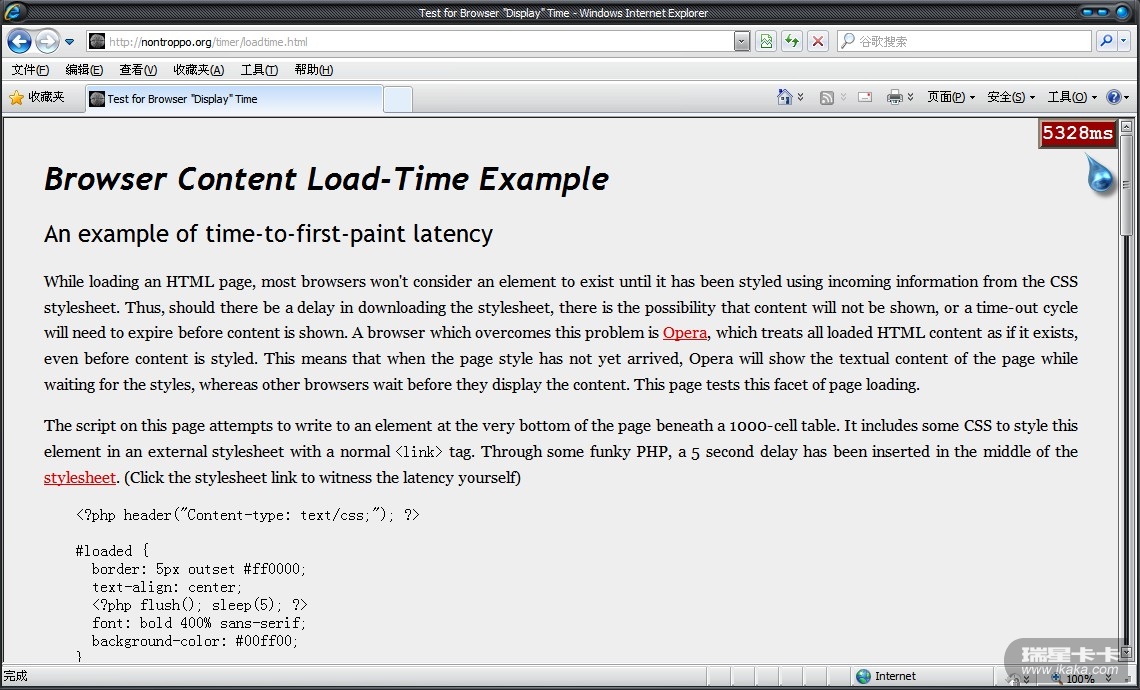
Task: Open the 工具(O) command bar menu
Action: click(1072, 97)
